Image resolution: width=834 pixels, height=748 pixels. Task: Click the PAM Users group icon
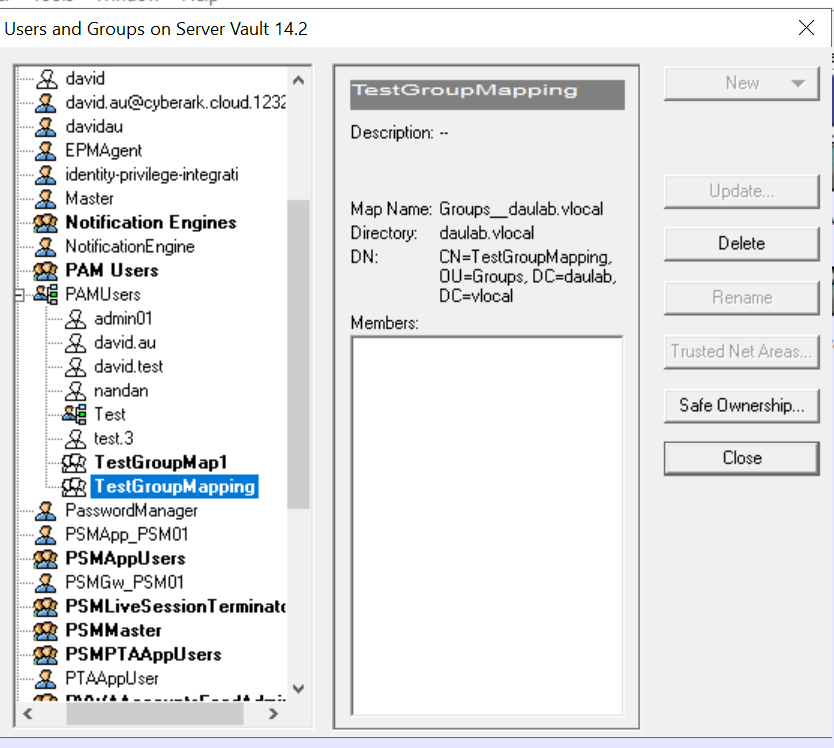(46, 270)
